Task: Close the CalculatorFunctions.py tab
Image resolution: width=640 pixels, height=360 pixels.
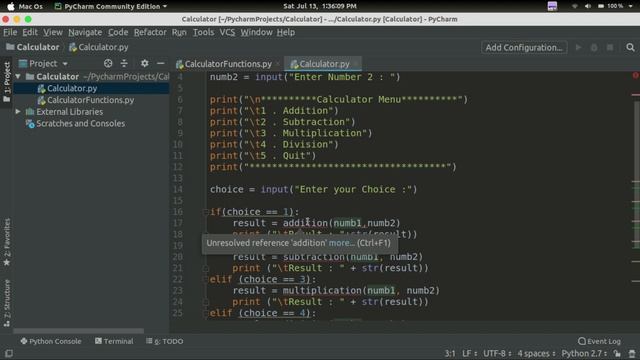Action: point(278,64)
